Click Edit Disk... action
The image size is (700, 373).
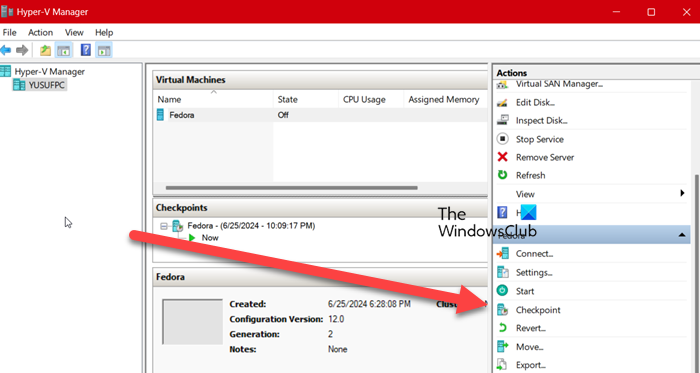535,103
